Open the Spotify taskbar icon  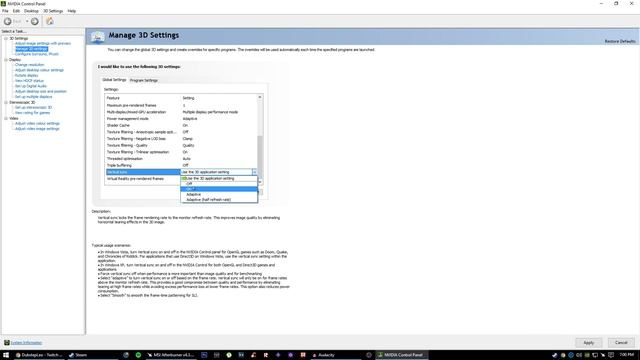click(138, 355)
